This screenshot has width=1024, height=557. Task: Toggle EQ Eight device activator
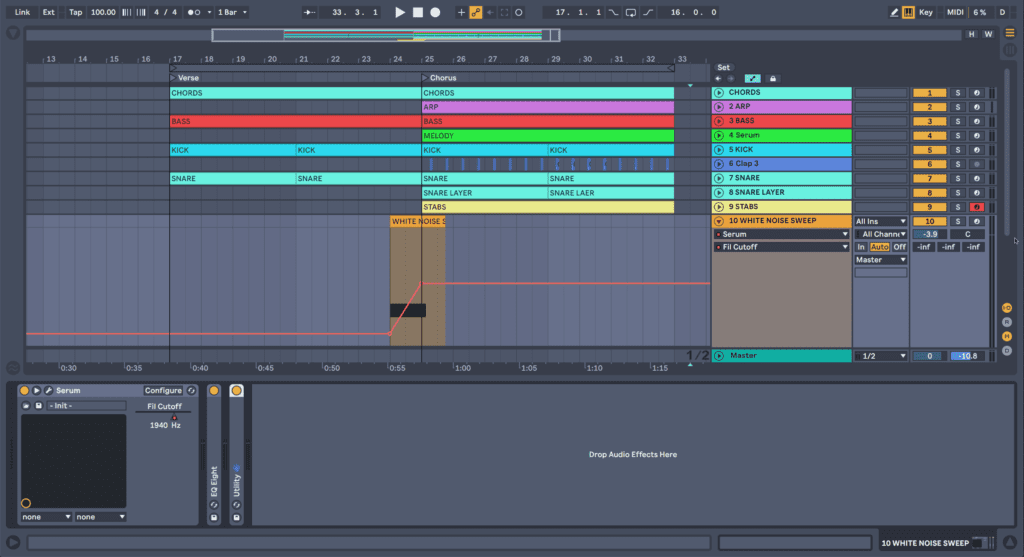click(214, 390)
